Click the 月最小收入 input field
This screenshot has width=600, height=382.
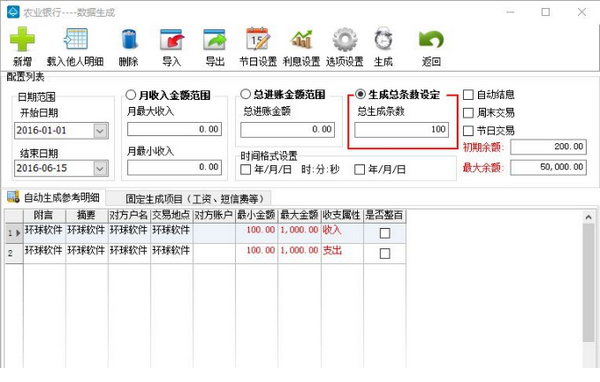click(174, 167)
